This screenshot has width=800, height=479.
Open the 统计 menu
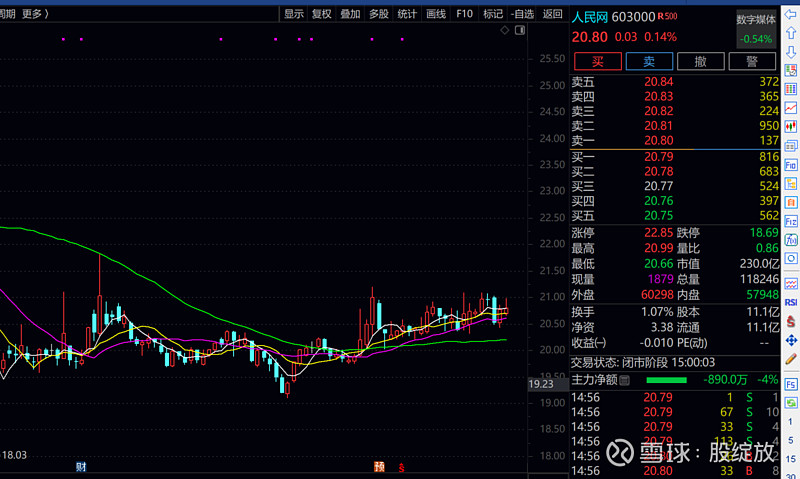click(x=407, y=14)
